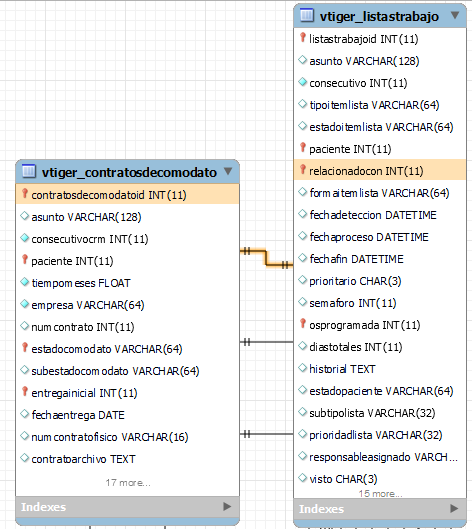Viewport: 472px width, 529px height.
Task: Click diamond icon of historial TEXT column
Action: pyautogui.click(x=303, y=368)
